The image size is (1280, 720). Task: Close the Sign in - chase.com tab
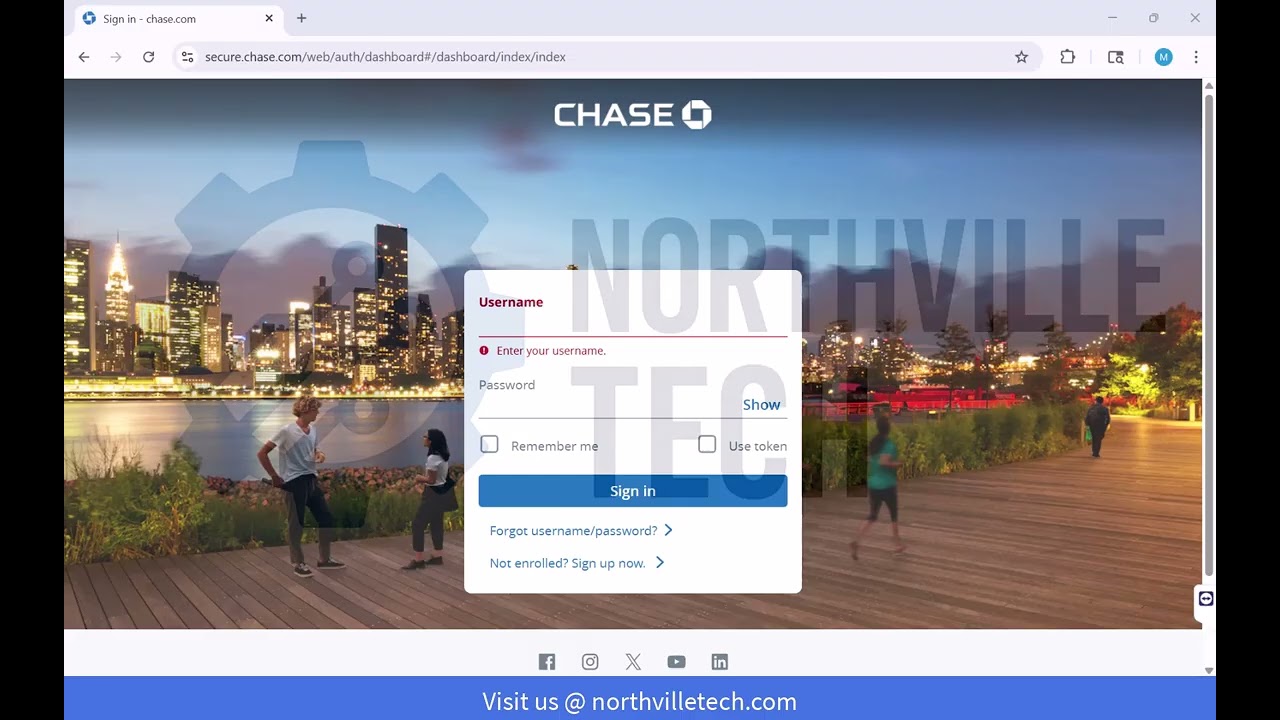click(269, 18)
